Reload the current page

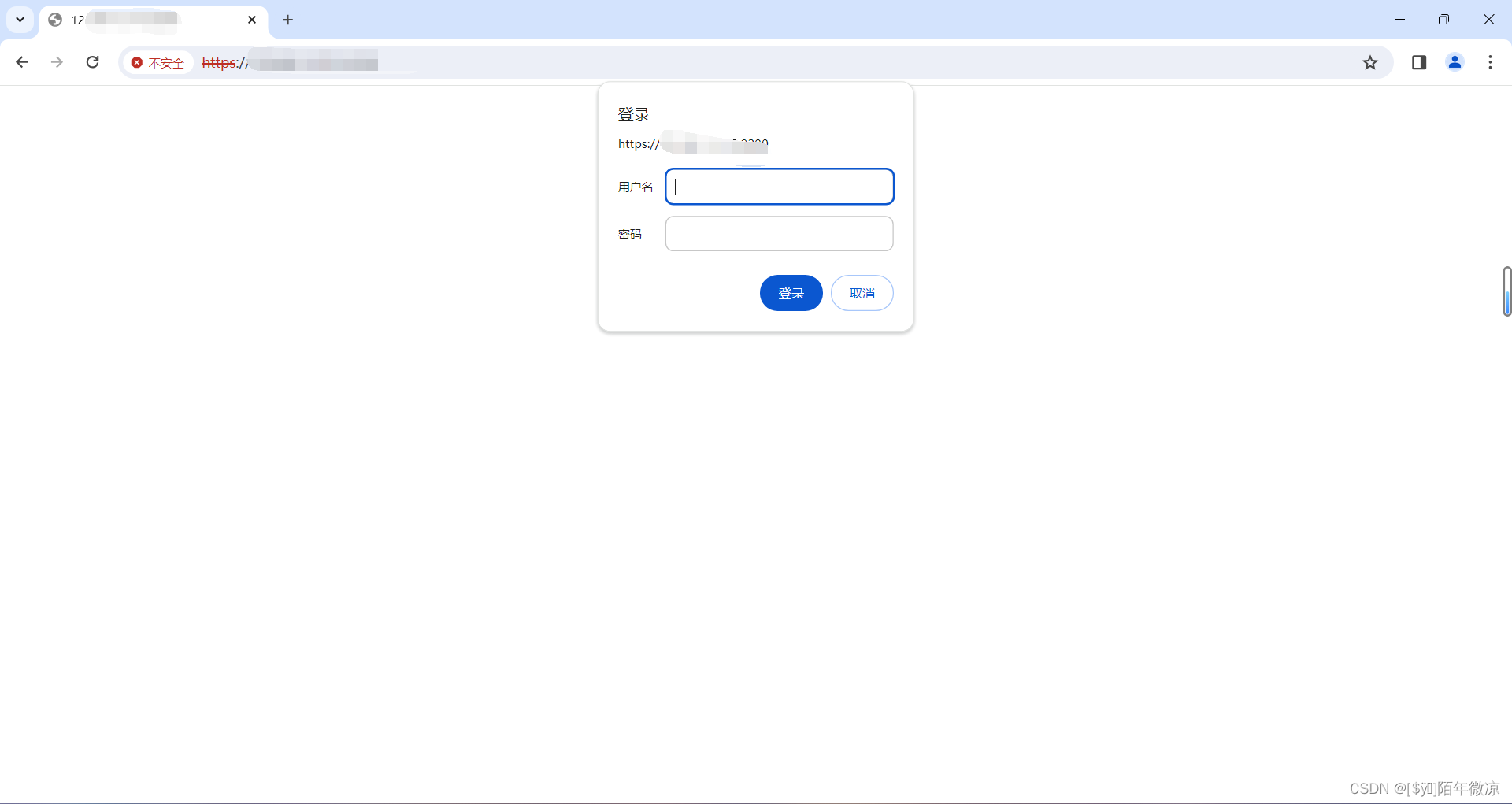point(92,62)
